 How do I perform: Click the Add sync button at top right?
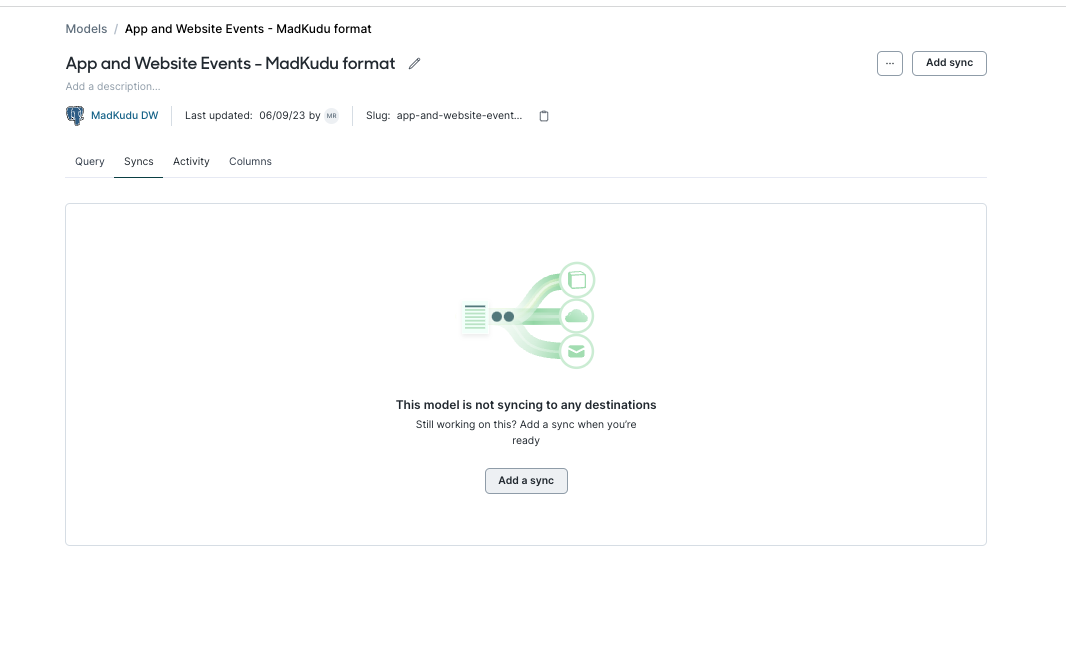pyautogui.click(x=949, y=63)
